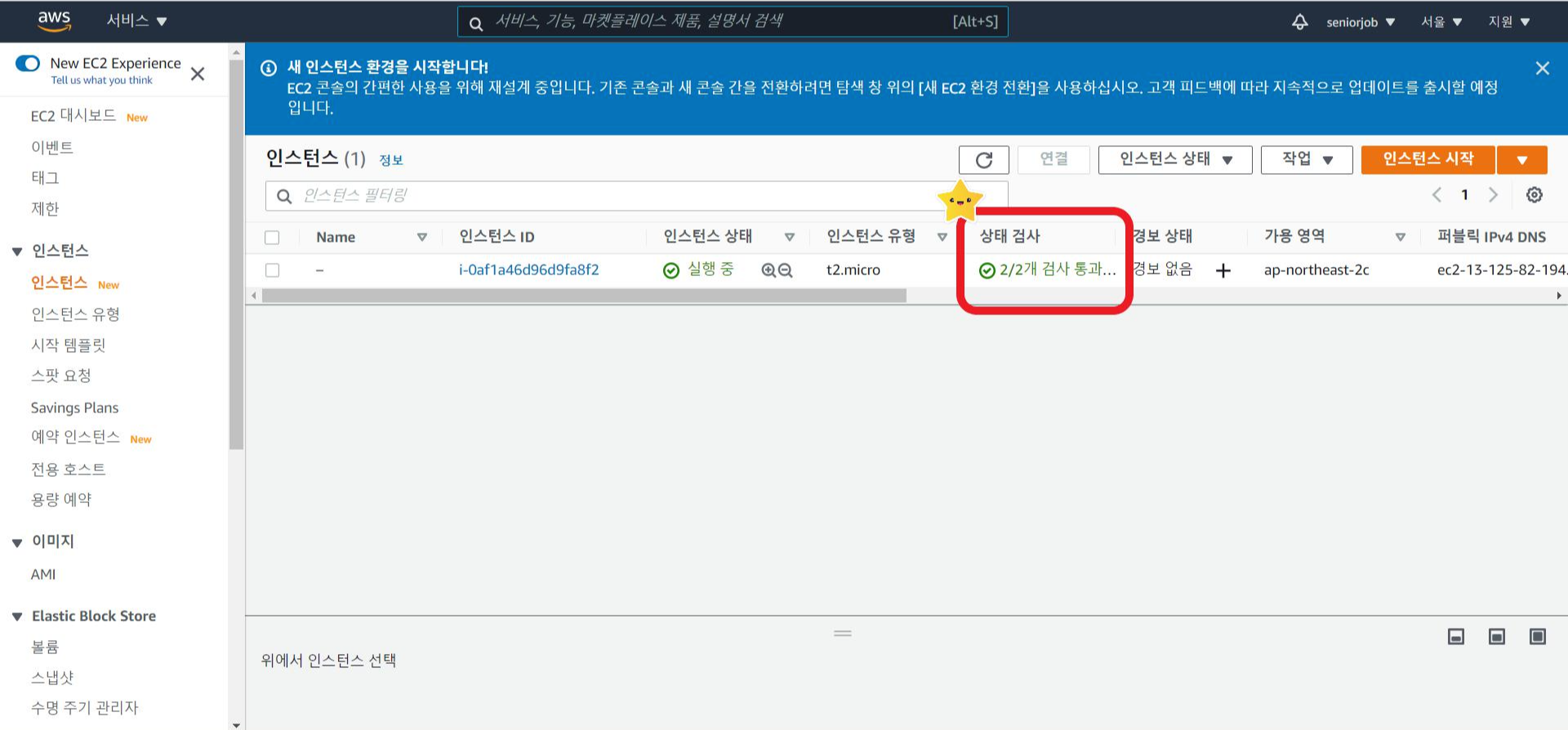Open 전용 호스트 in the sidebar
The image size is (1568, 730).
point(69,469)
